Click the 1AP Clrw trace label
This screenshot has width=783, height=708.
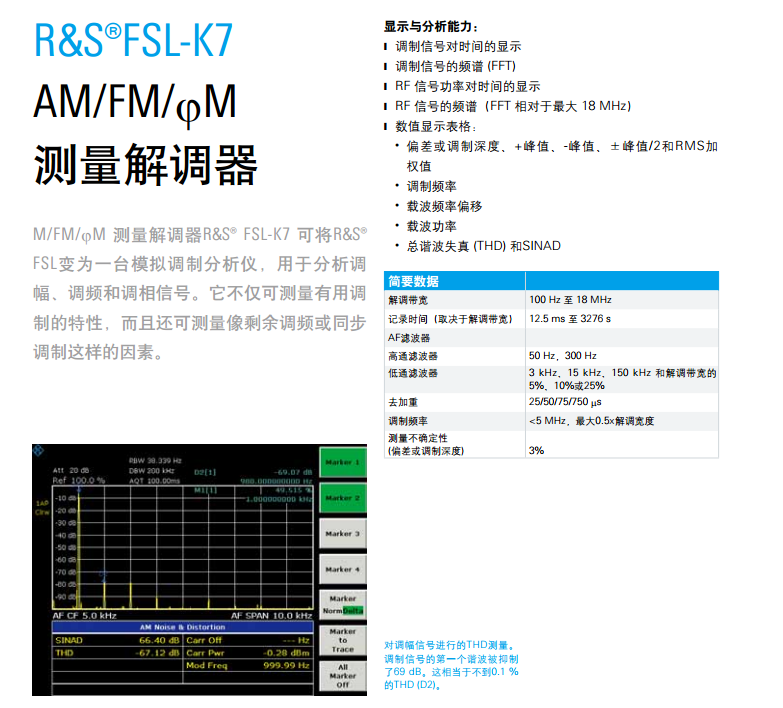pos(42,508)
